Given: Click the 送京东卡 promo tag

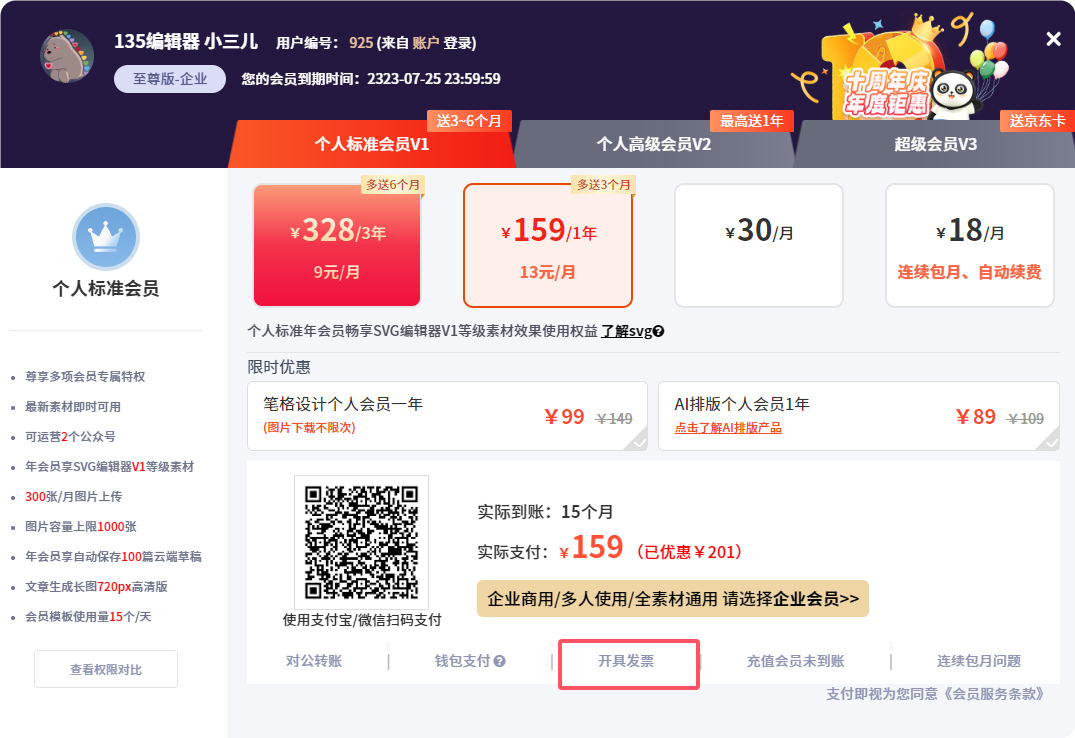Looking at the screenshot, I should [1037, 121].
